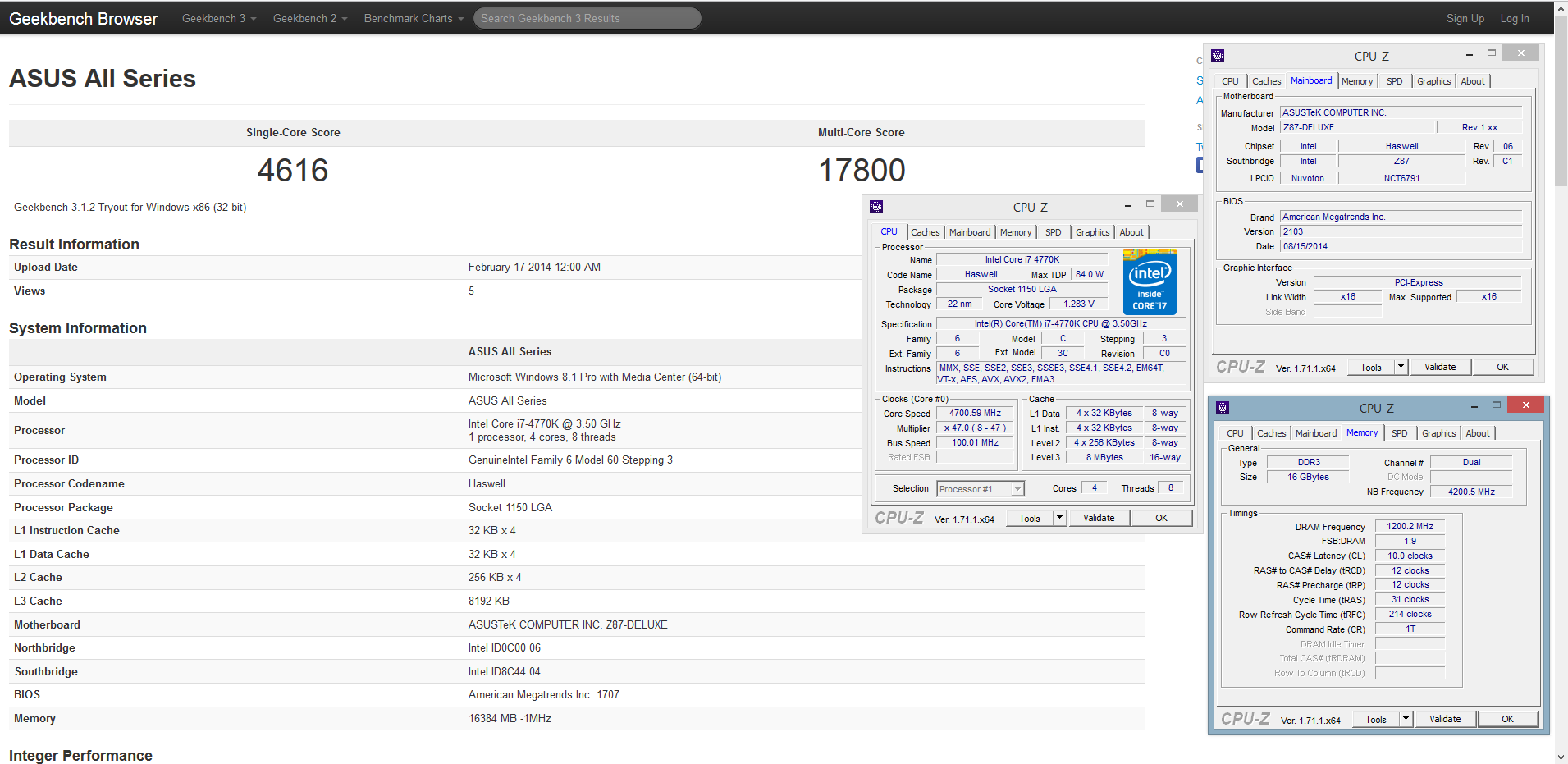Click OK in the Mainboard window
This screenshot has width=1568, height=764.
click(1502, 367)
